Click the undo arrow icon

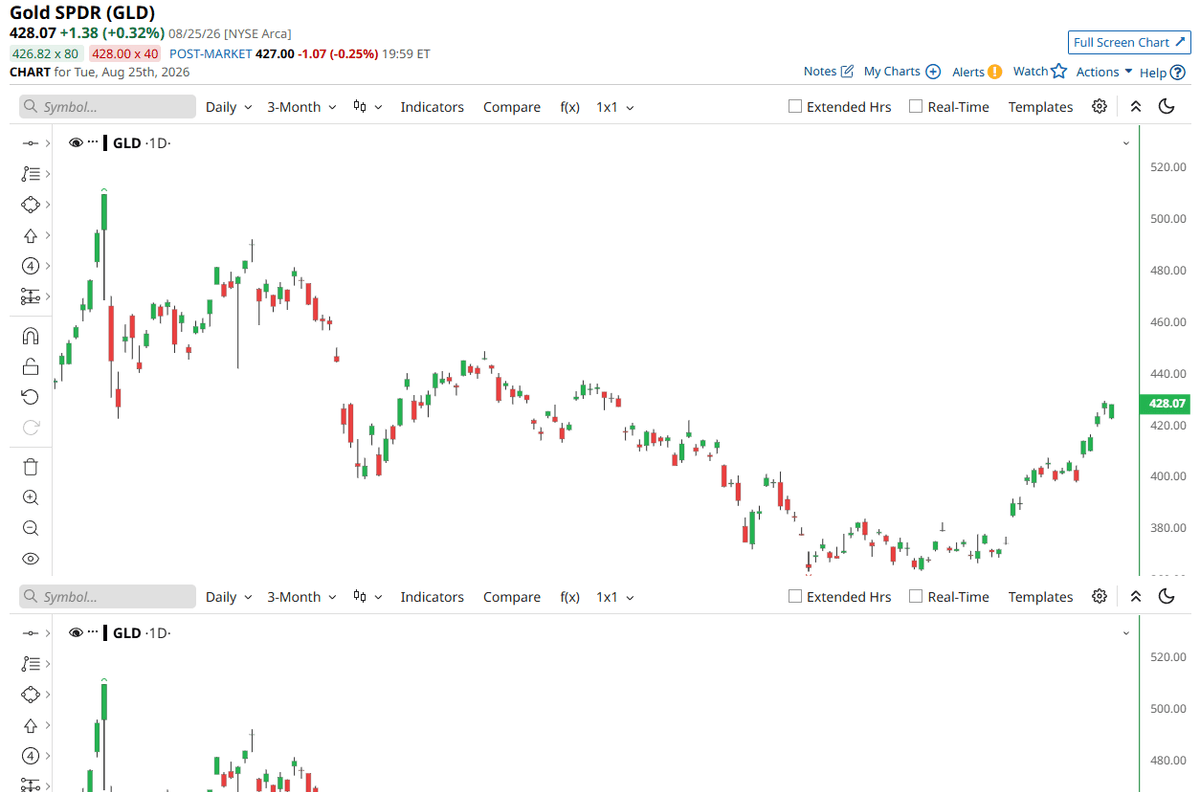tap(30, 397)
